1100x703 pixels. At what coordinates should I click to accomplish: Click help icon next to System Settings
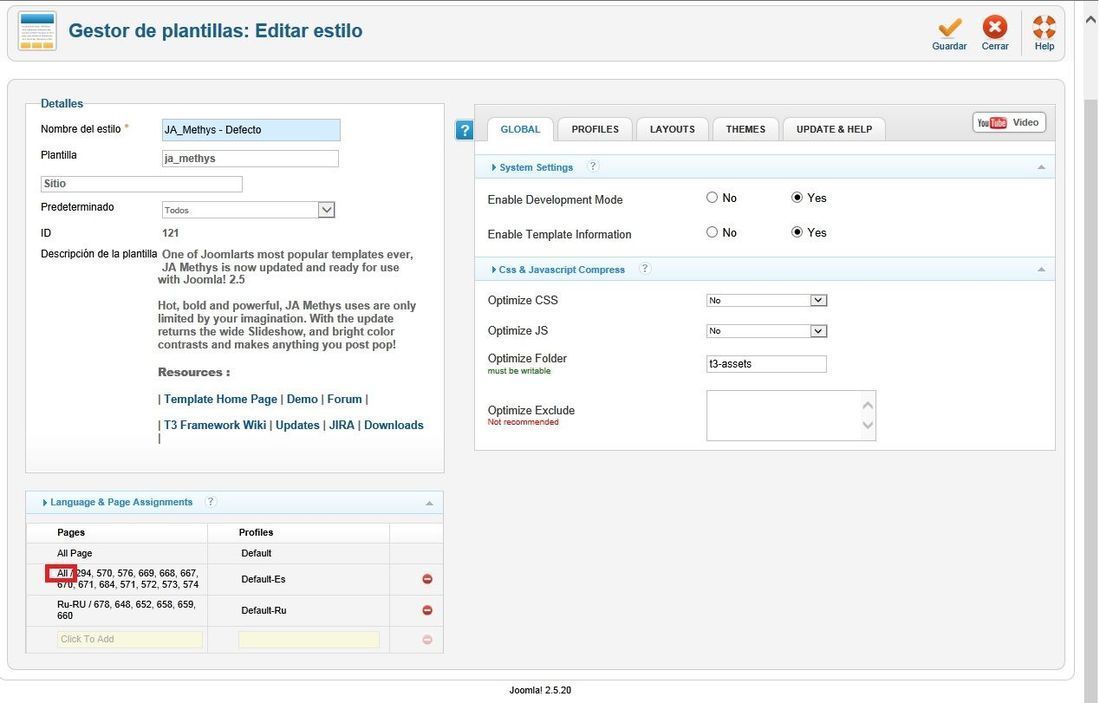point(593,166)
